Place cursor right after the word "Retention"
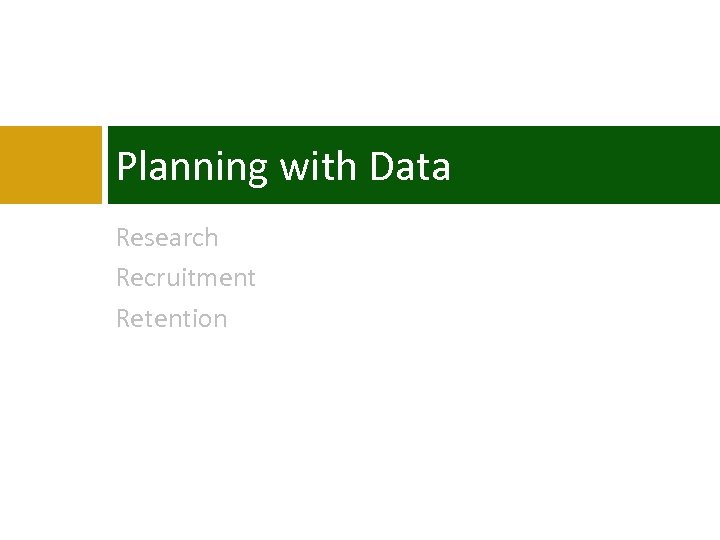 coord(229,319)
